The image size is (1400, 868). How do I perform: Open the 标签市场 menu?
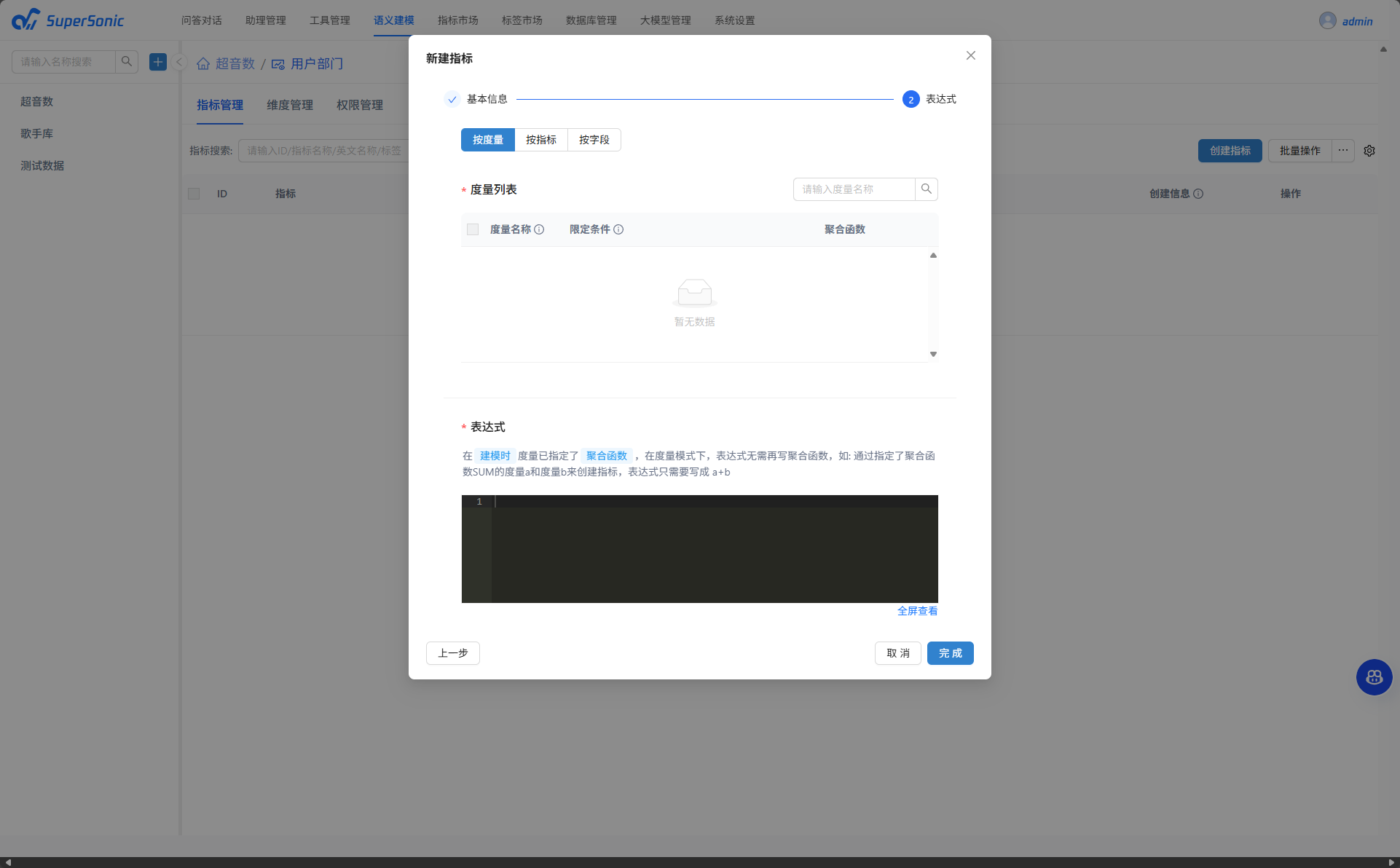[x=522, y=20]
